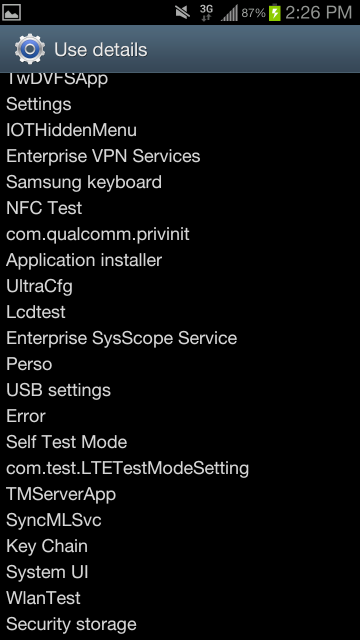
Task: Tap the picture notification icon in status bar
Action: (11, 13)
